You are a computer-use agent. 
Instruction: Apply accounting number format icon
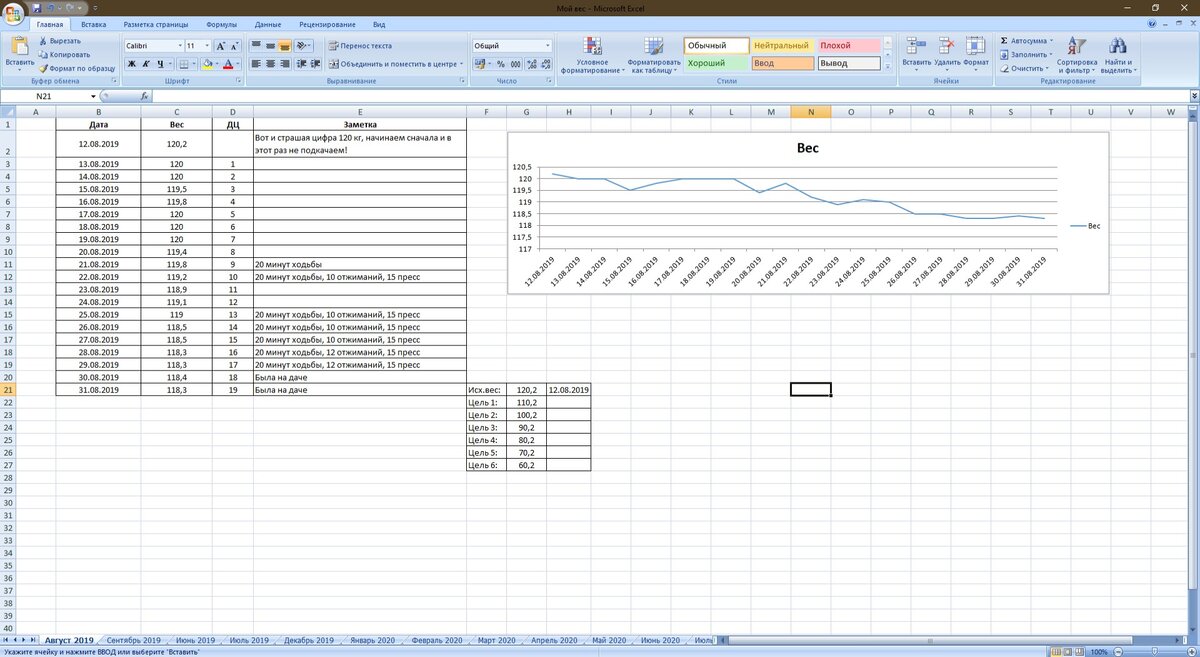pyautogui.click(x=480, y=64)
